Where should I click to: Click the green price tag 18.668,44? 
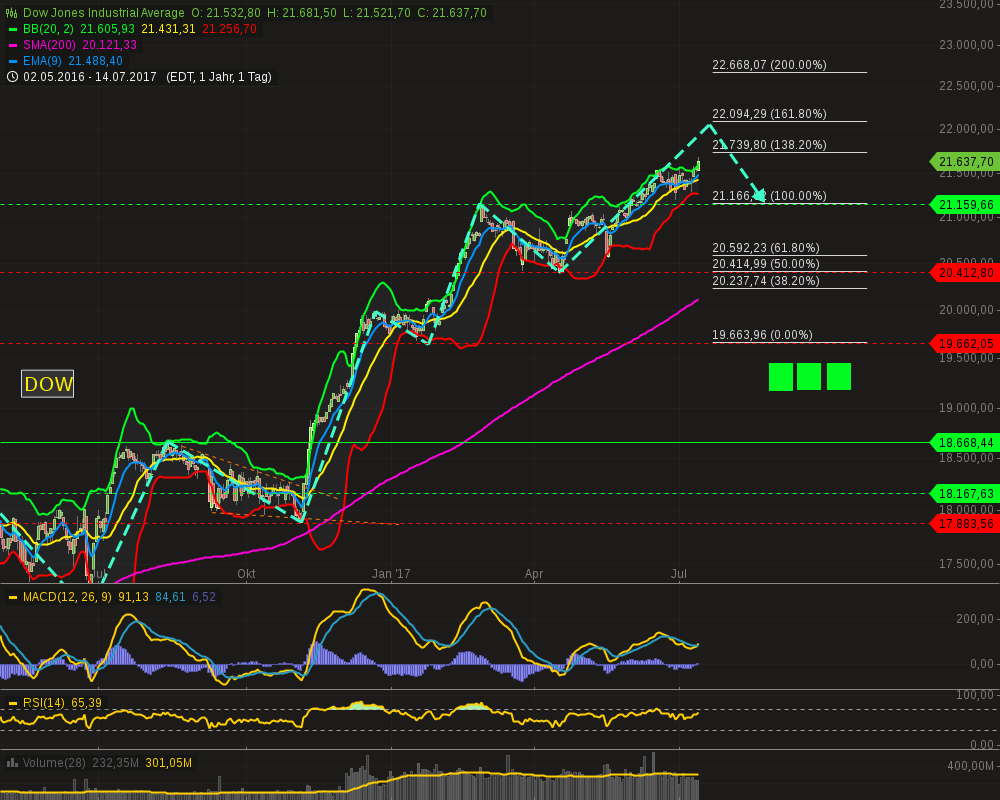[965, 443]
